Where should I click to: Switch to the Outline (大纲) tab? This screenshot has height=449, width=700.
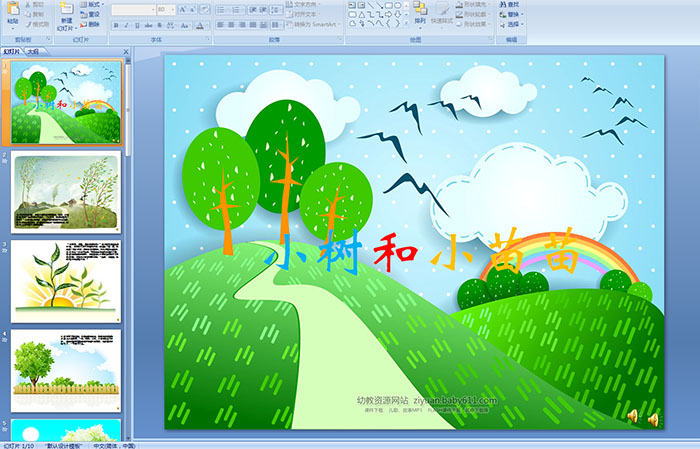pyautogui.click(x=34, y=50)
